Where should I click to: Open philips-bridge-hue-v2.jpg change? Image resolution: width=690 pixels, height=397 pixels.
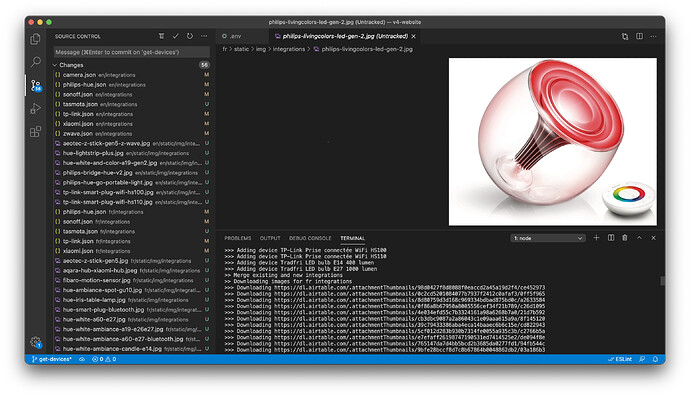click(132, 173)
